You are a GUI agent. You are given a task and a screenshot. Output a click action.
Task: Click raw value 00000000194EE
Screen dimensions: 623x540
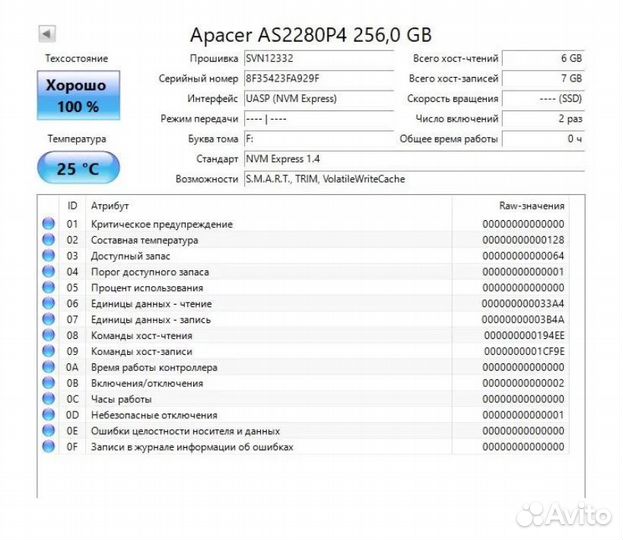coord(524,335)
